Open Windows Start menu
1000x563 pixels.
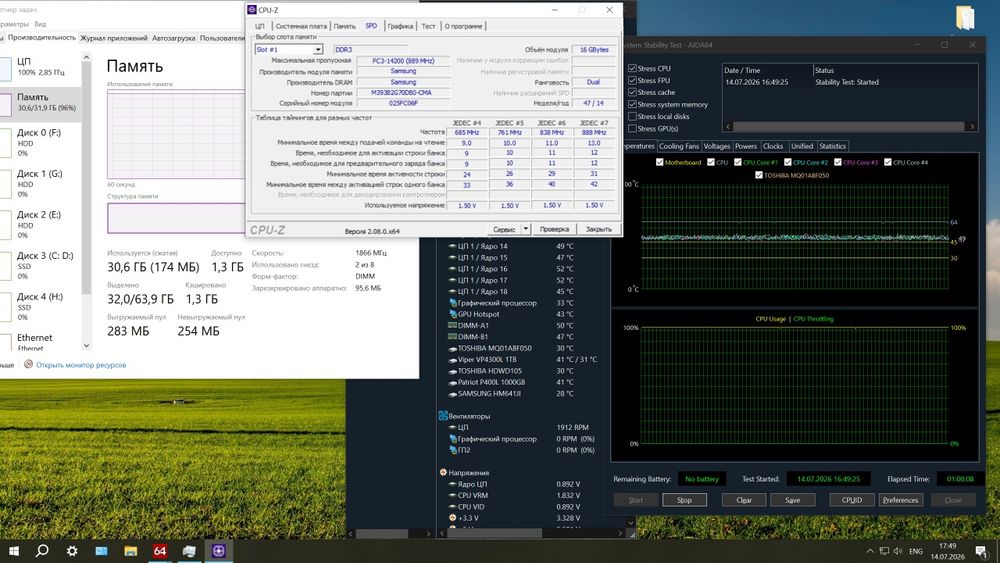pos(13,551)
